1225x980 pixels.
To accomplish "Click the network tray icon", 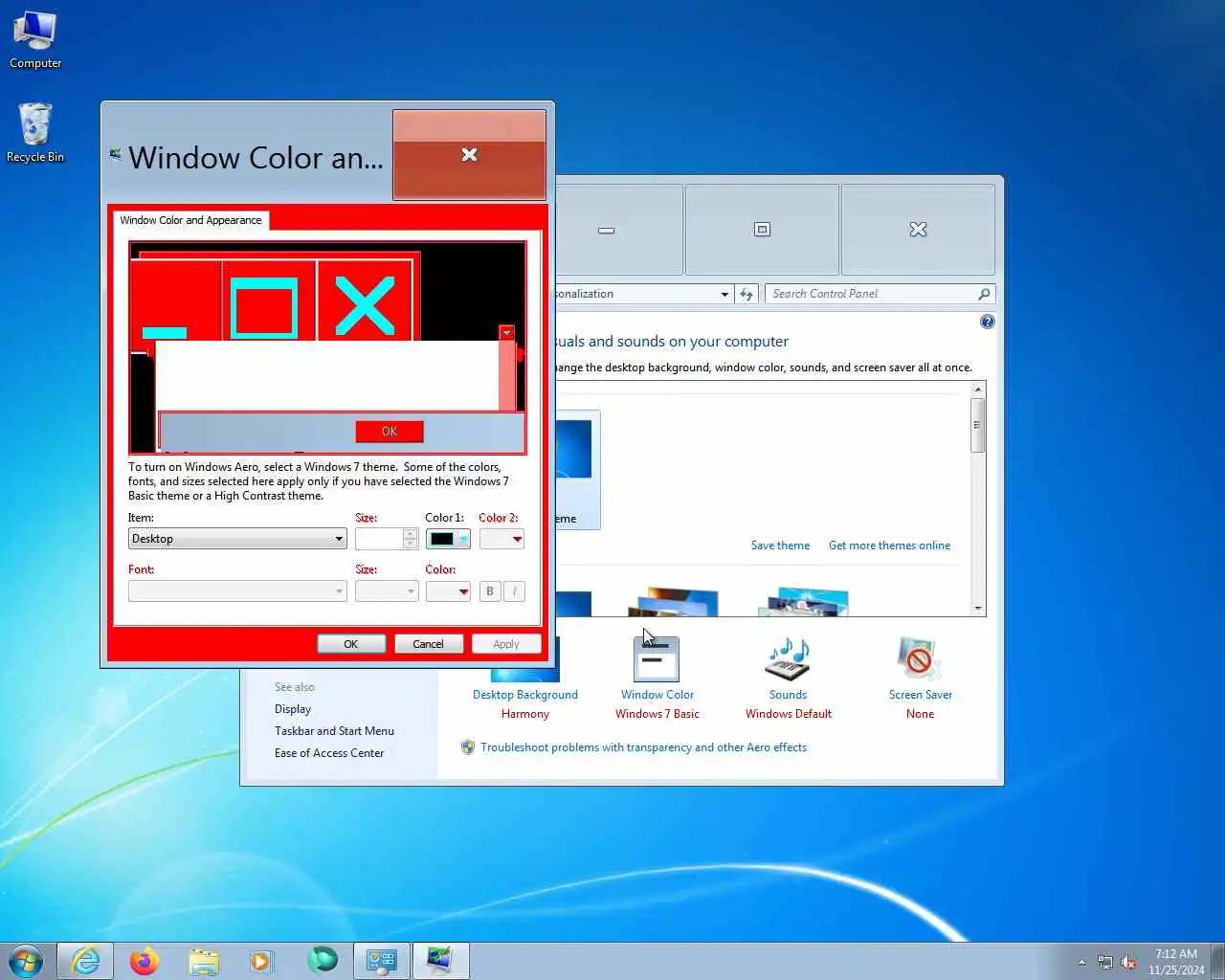I will 1105,962.
